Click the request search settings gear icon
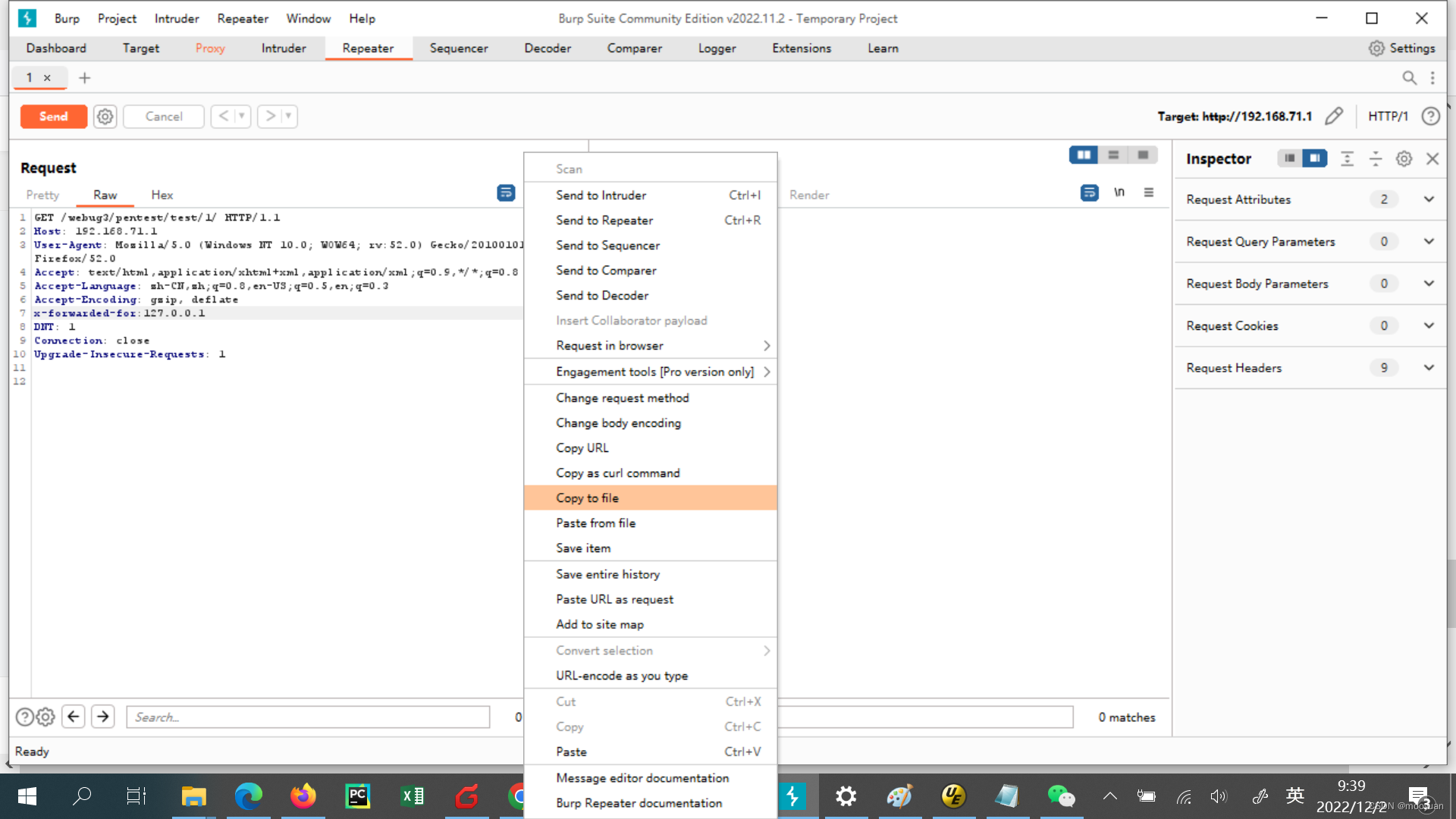This screenshot has height=819, width=1456. coord(45,717)
